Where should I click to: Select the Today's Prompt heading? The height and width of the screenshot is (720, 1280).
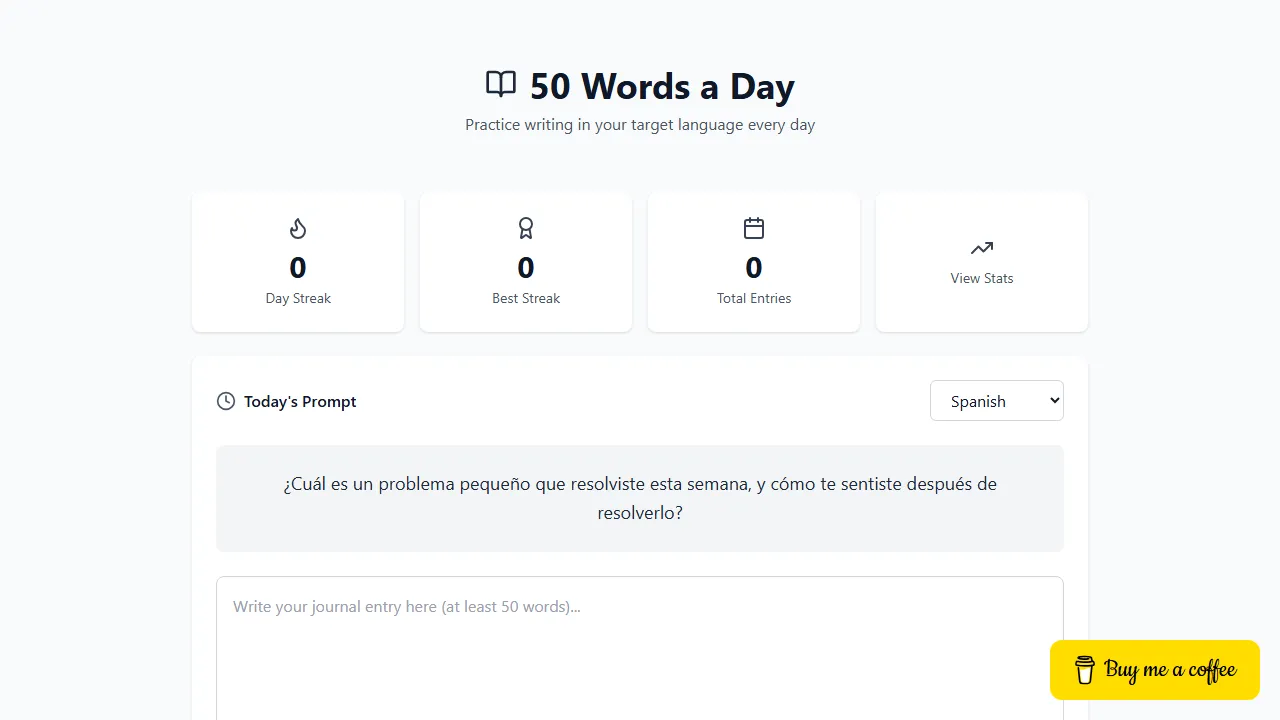299,401
